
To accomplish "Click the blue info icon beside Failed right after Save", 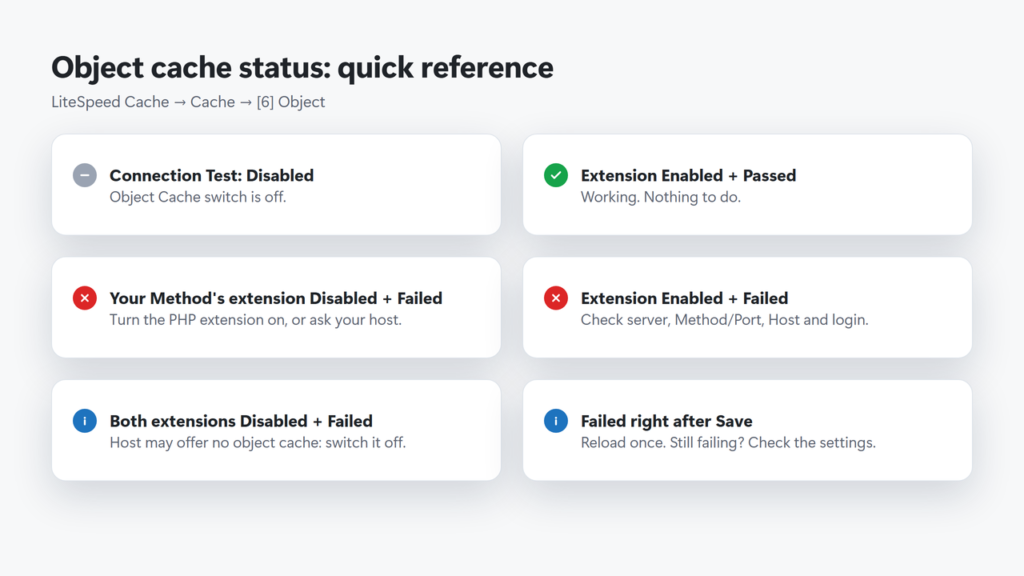I will click(556, 421).
